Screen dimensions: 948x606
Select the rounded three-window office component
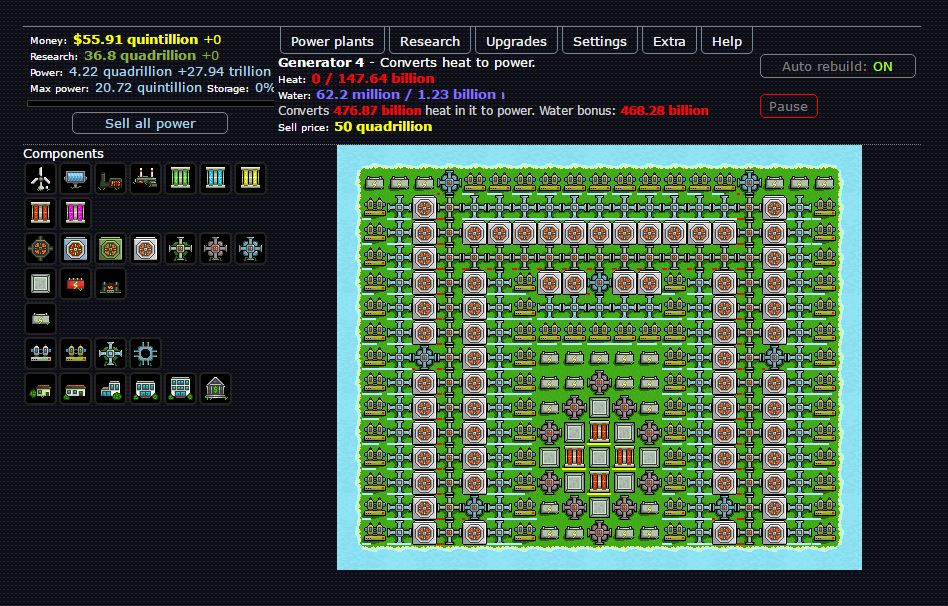pos(146,389)
